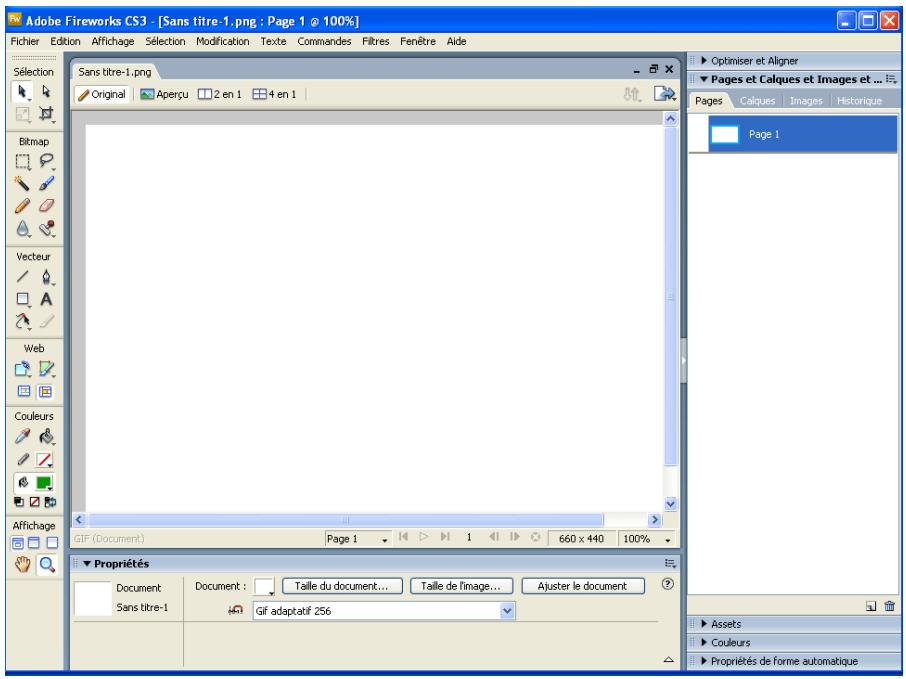Click Ajuster le document button
Viewport: 906px width, 679px height.
click(x=583, y=586)
